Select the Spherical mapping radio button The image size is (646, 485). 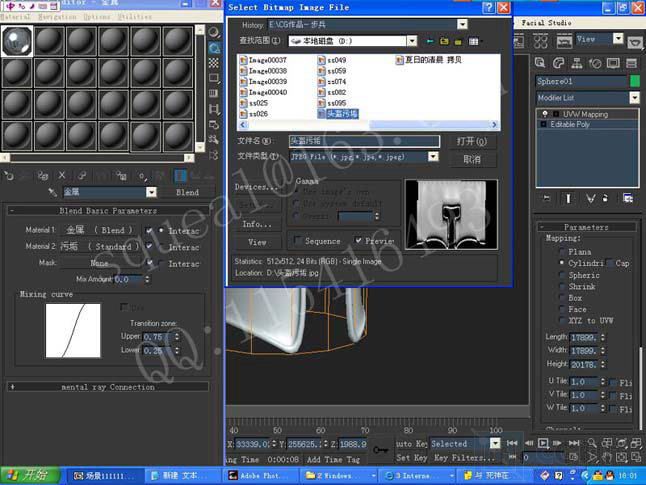pos(562,275)
